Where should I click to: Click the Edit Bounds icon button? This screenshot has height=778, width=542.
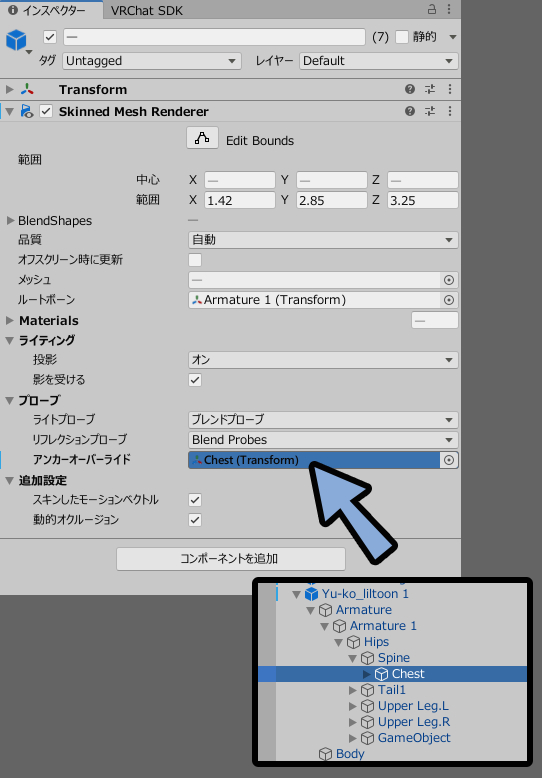click(202, 138)
